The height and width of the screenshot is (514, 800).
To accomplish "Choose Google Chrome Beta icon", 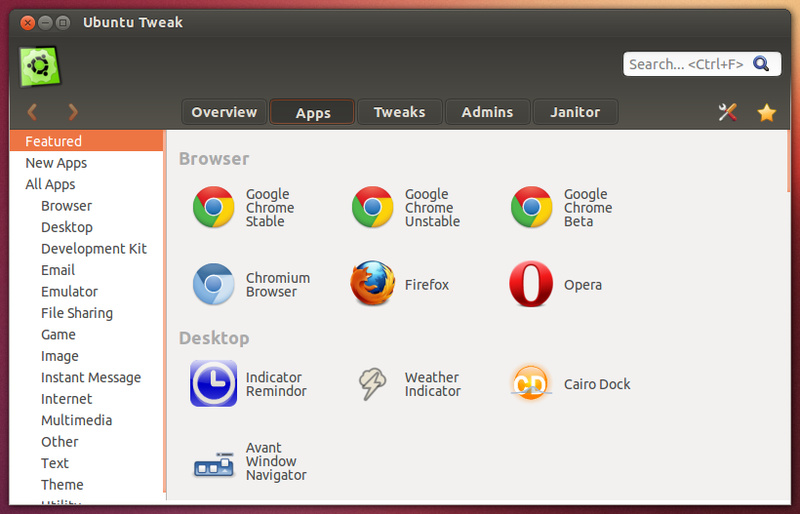I will coord(532,207).
